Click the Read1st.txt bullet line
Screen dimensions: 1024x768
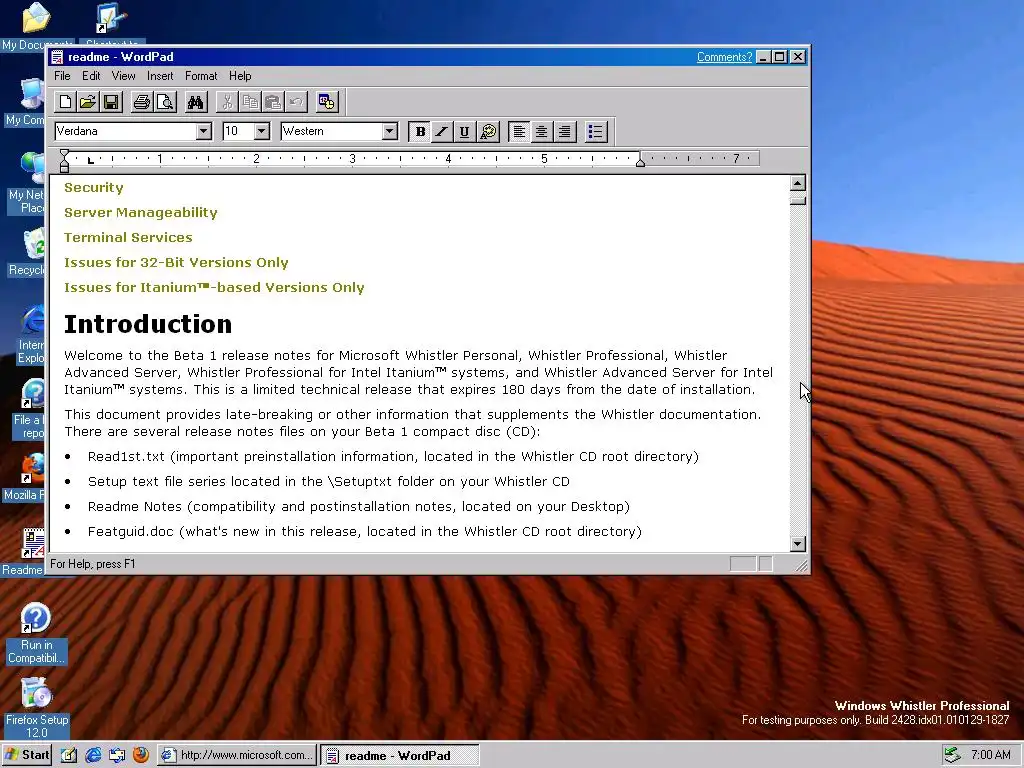pyautogui.click(x=393, y=456)
